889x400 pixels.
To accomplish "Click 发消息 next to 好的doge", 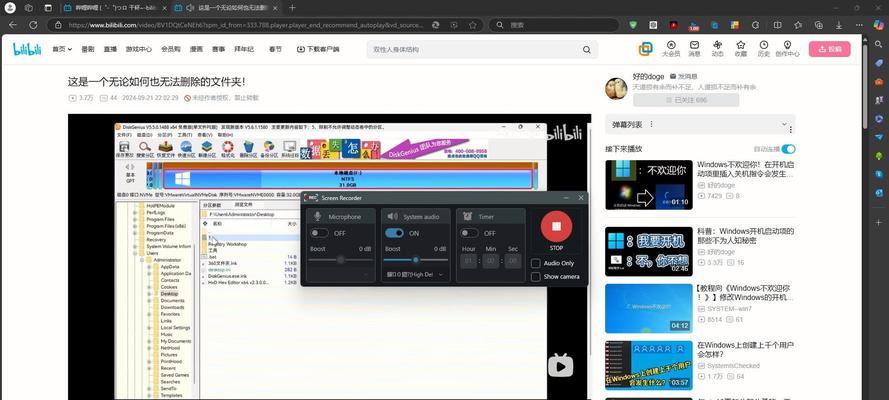I will (x=684, y=76).
